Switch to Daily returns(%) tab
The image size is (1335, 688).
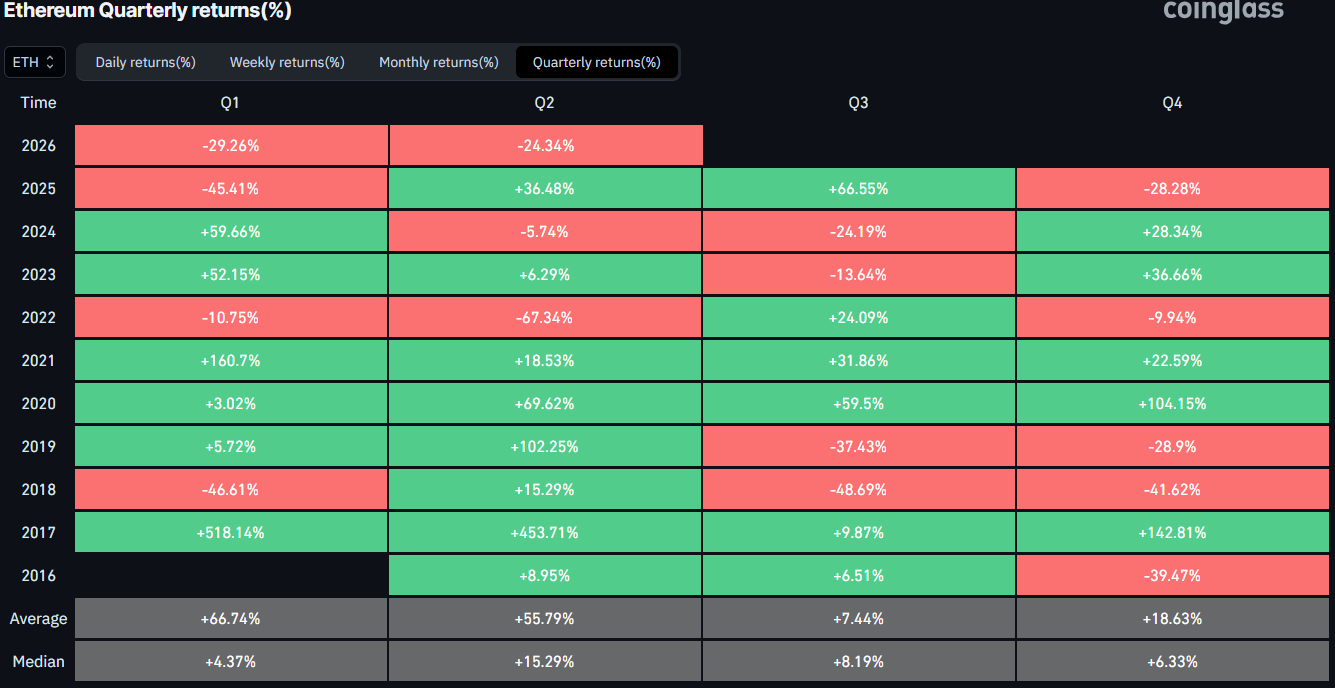point(145,62)
